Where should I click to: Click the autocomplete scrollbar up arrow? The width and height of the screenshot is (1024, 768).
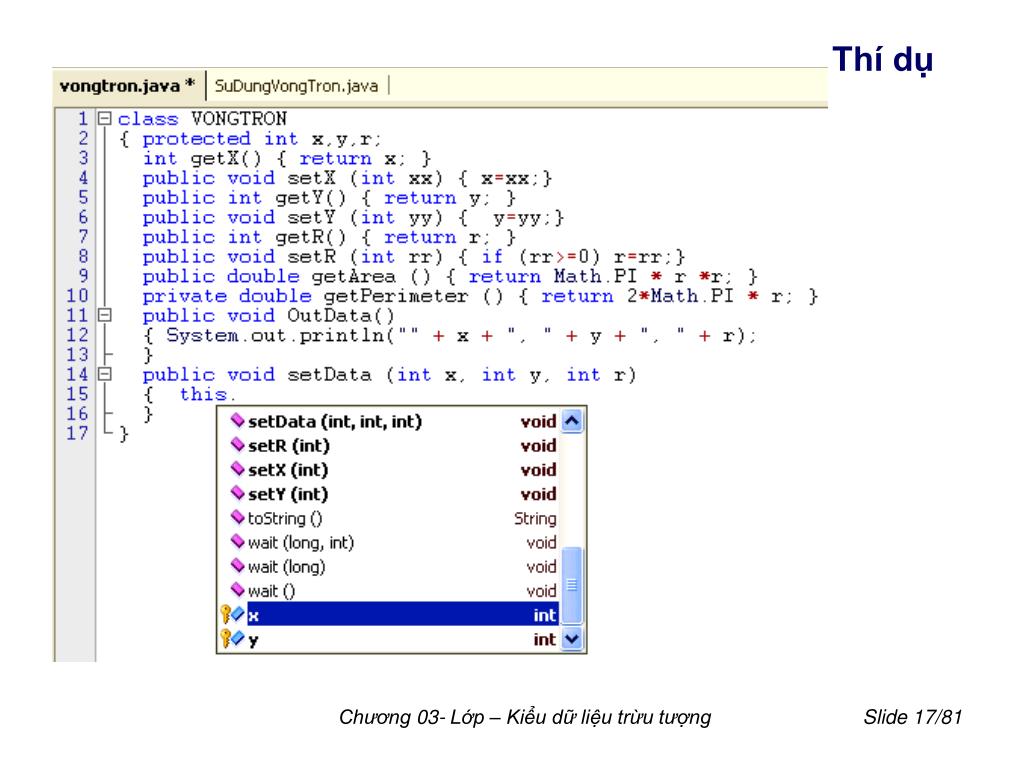571,421
